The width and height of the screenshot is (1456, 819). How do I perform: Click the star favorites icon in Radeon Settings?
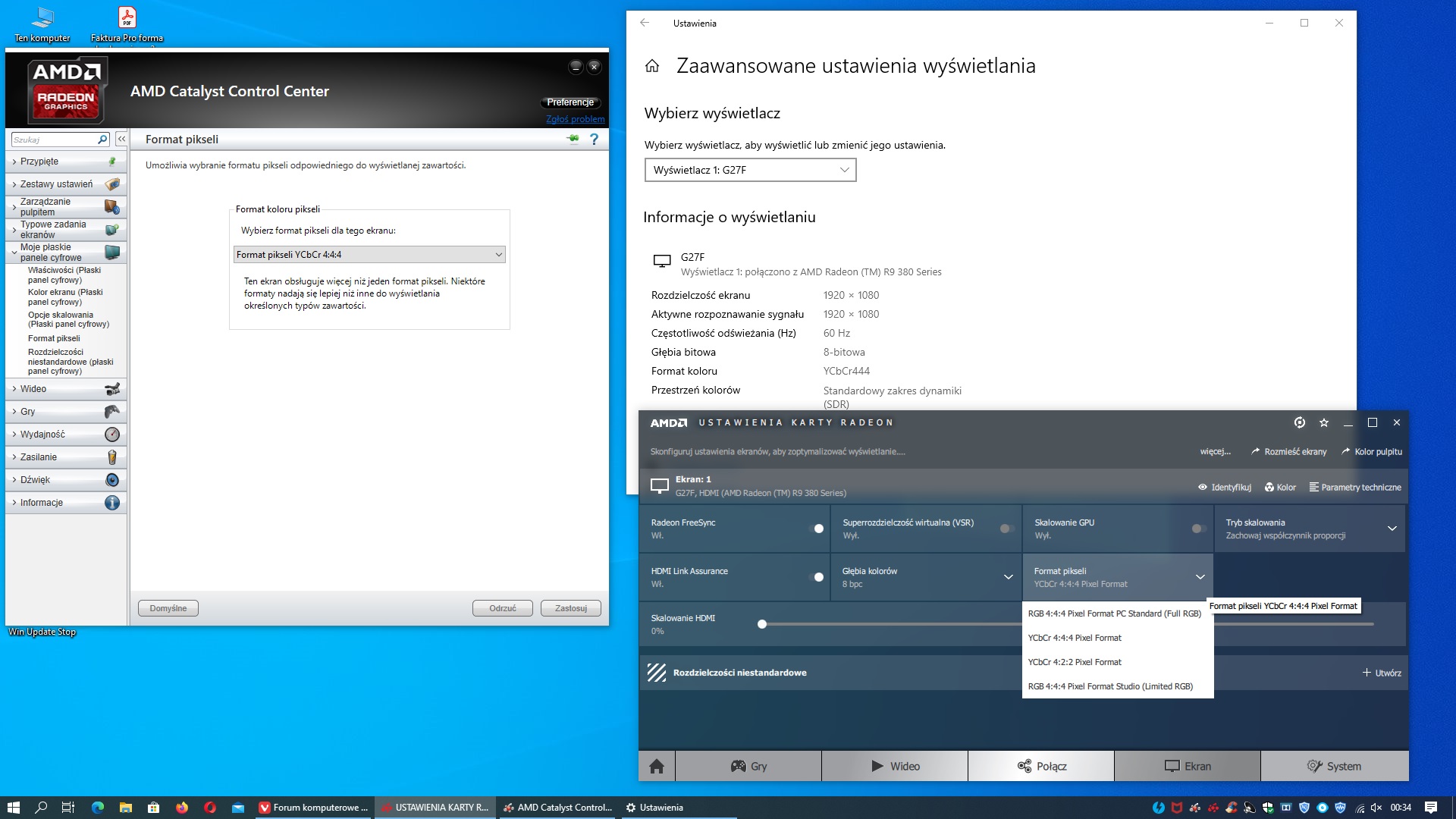(x=1324, y=422)
